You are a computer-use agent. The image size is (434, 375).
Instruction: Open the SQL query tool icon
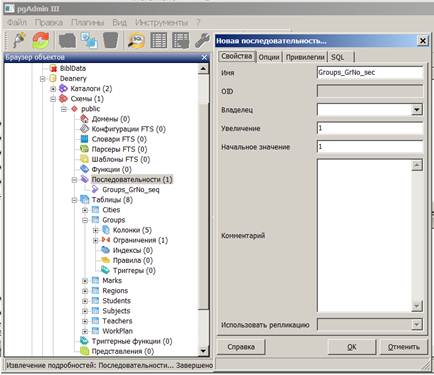(136, 40)
